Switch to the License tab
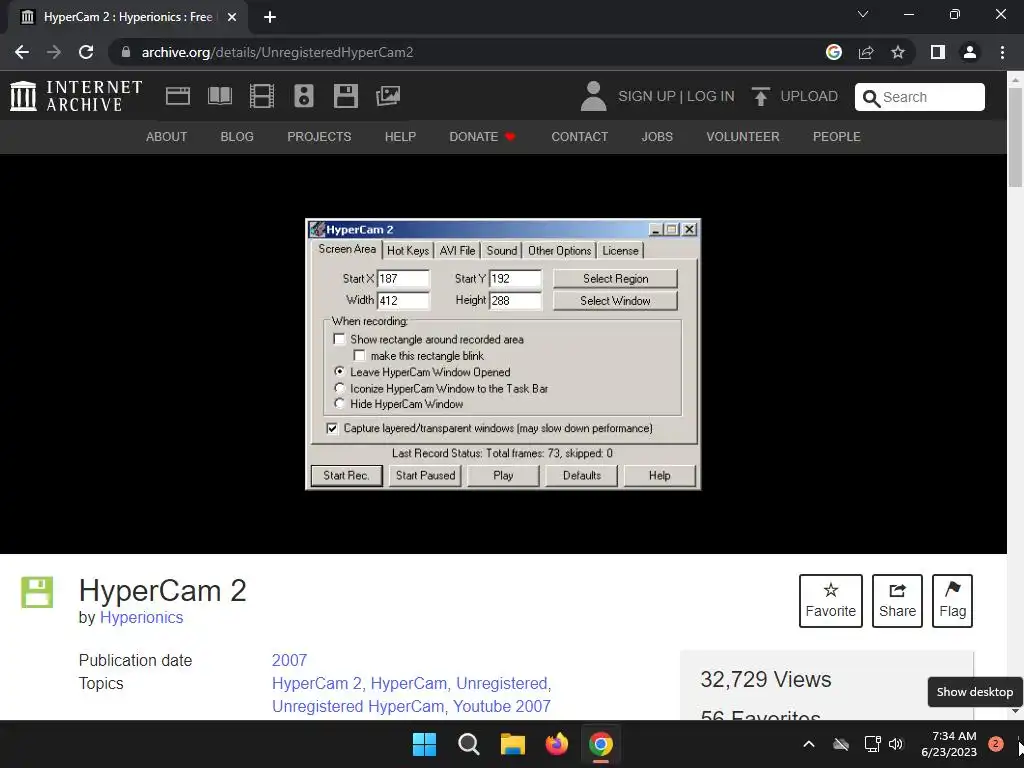 pos(620,251)
